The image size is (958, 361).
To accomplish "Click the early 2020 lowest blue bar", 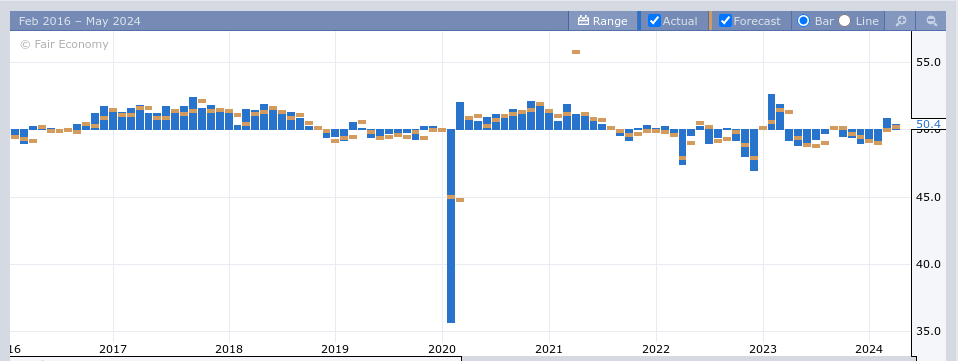I will tap(451, 226).
